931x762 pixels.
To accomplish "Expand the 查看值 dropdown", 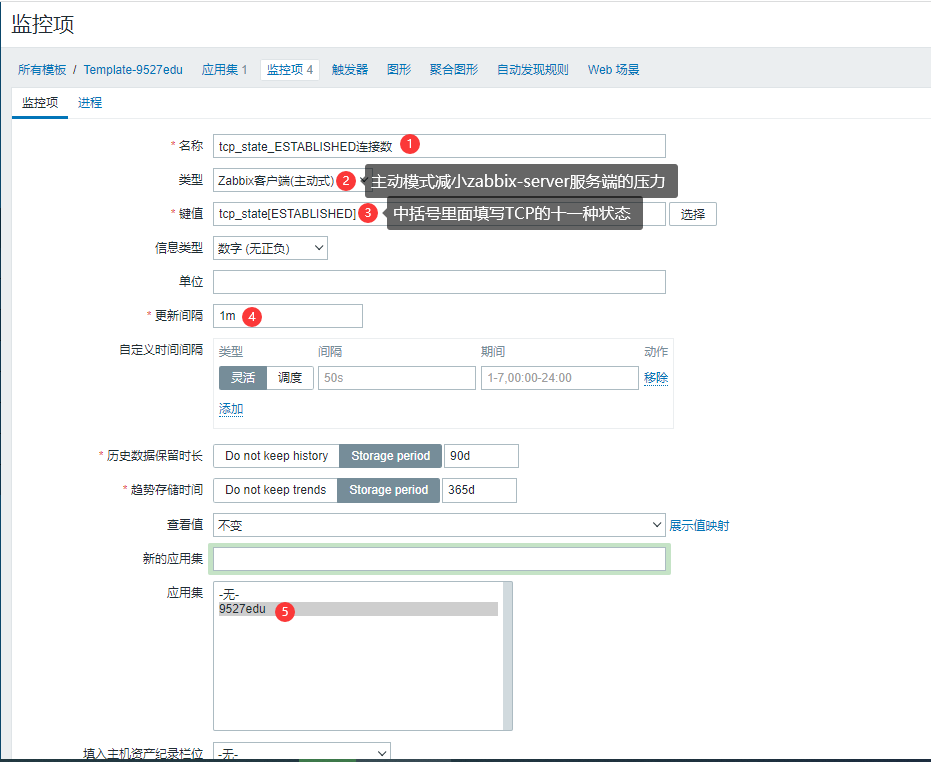I will (439, 525).
